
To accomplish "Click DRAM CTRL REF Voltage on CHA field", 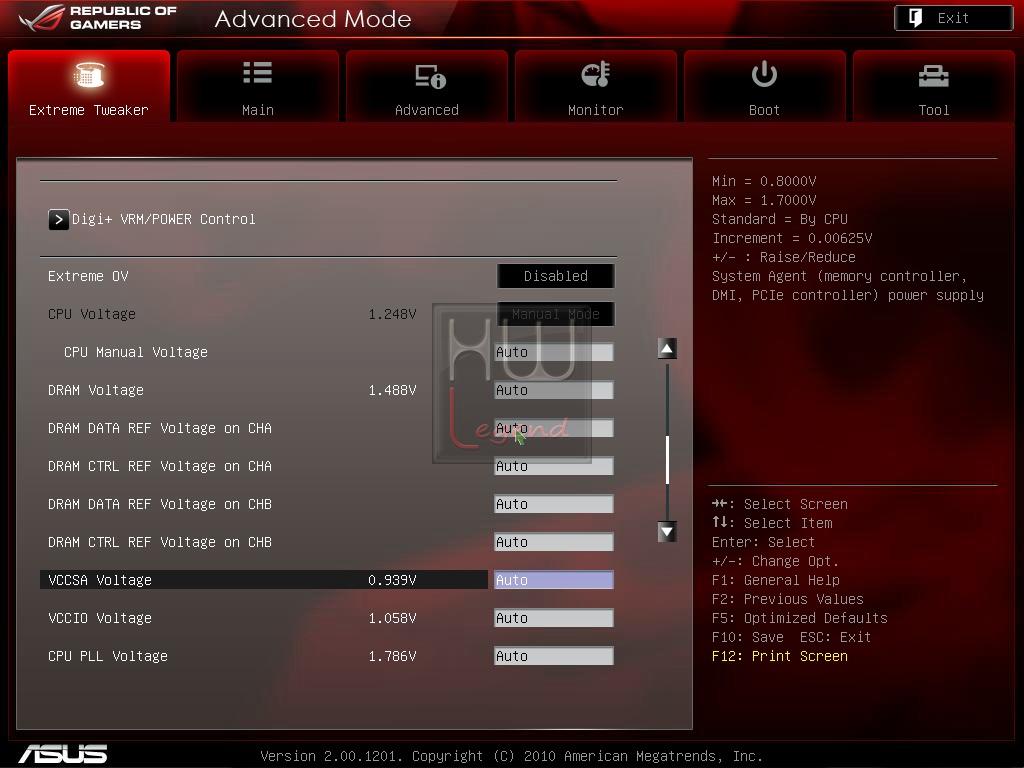I will (x=554, y=466).
